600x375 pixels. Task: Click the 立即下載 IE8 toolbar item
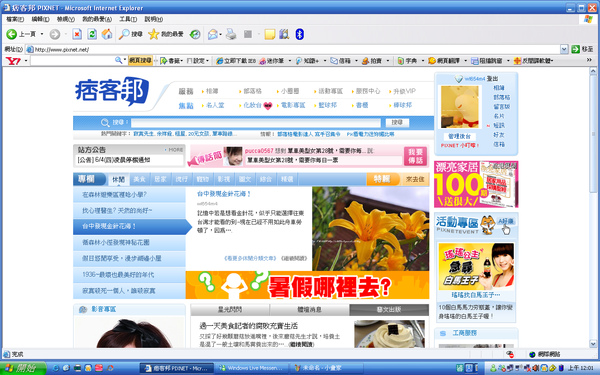[235, 61]
